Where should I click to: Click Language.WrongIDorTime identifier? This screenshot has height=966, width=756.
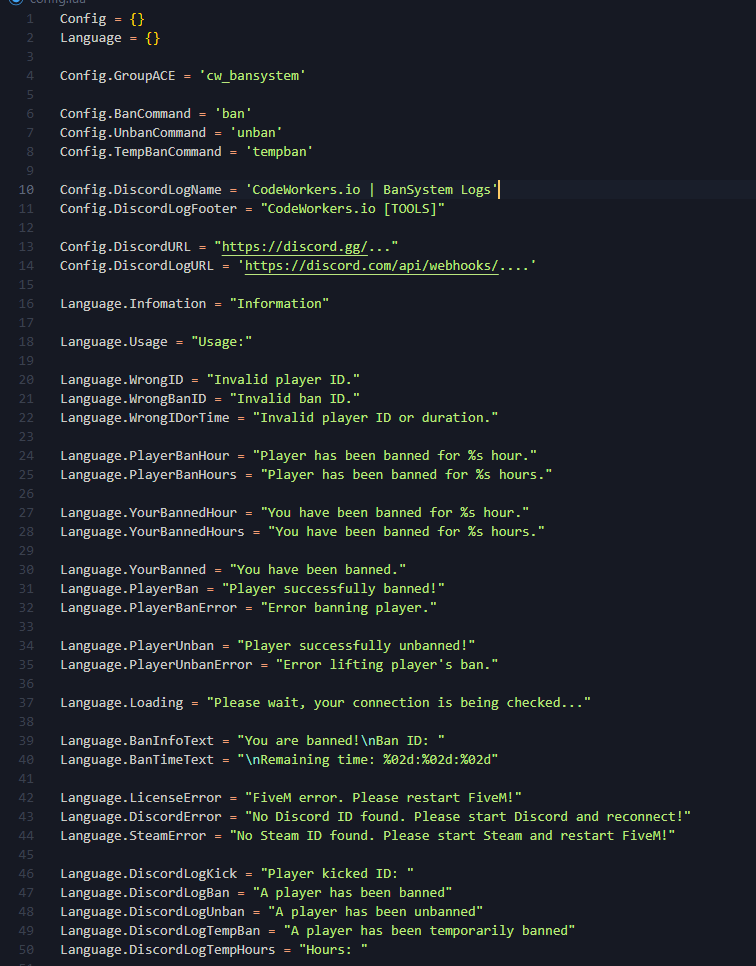(145, 418)
